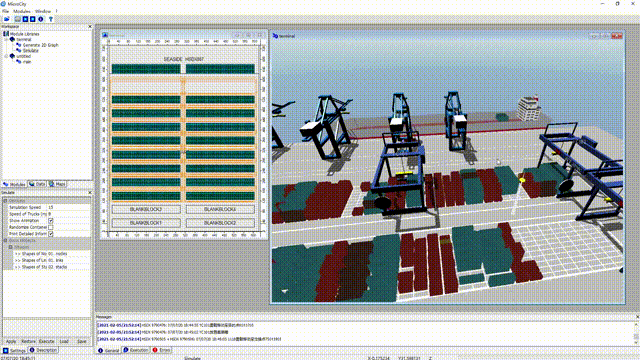The width and height of the screenshot is (640, 360).
Task: Close the Workspace panel
Action: [x=90, y=27]
